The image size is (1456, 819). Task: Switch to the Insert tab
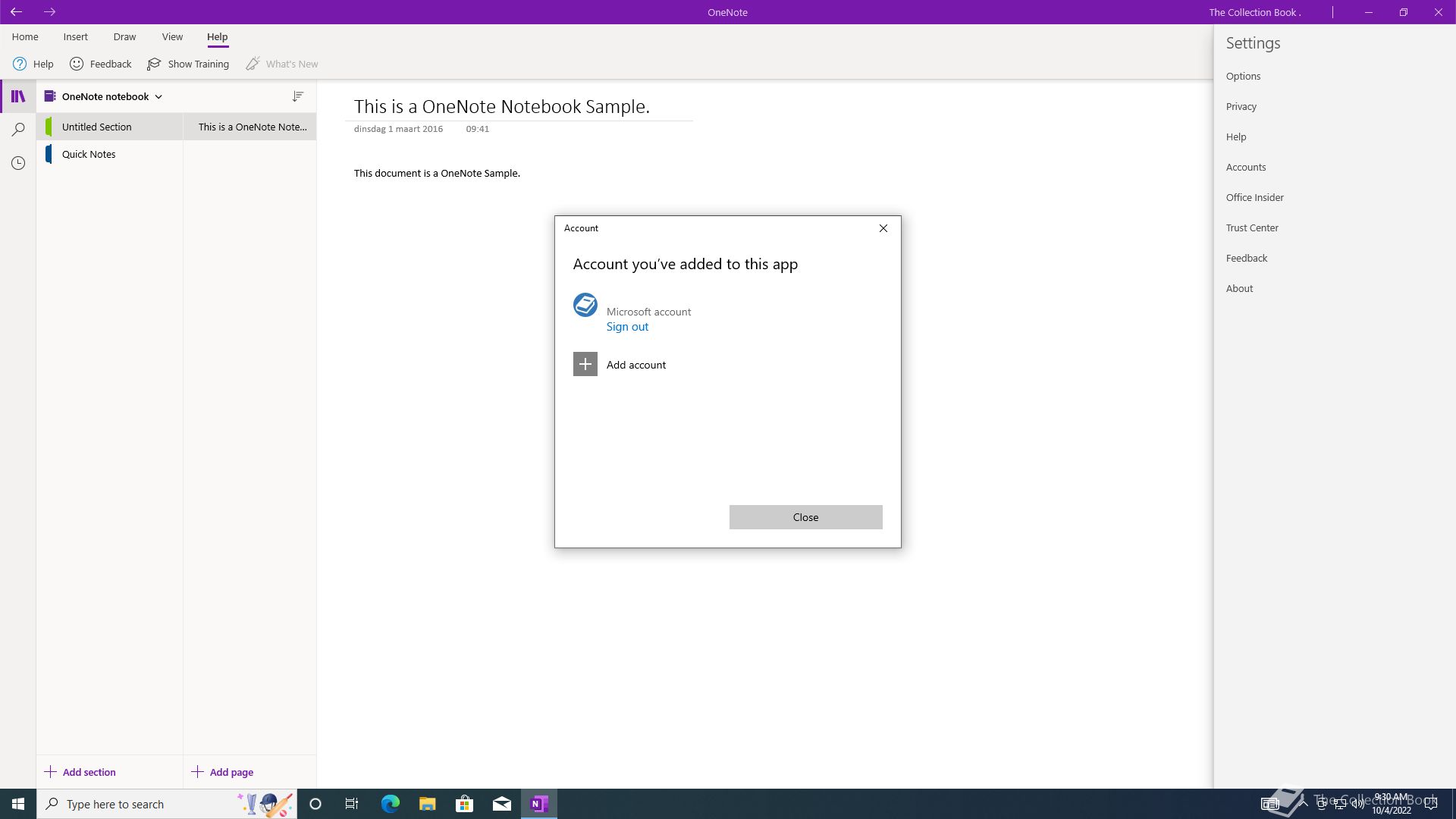point(76,36)
